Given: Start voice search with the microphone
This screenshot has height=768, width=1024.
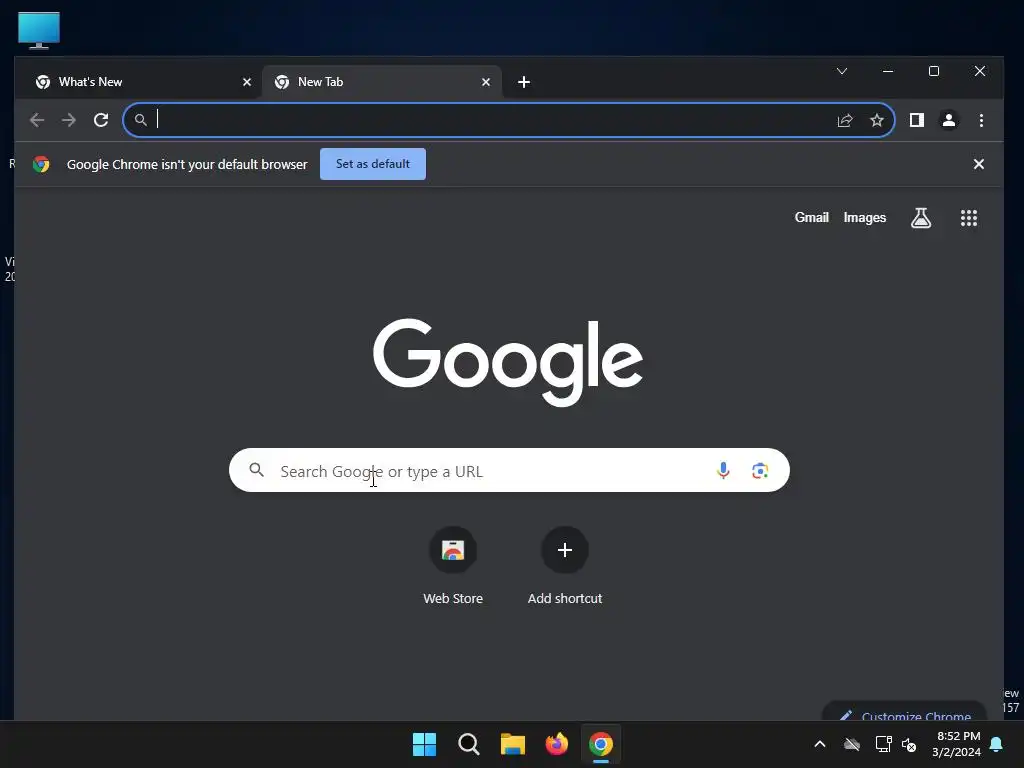Looking at the screenshot, I should [723, 470].
